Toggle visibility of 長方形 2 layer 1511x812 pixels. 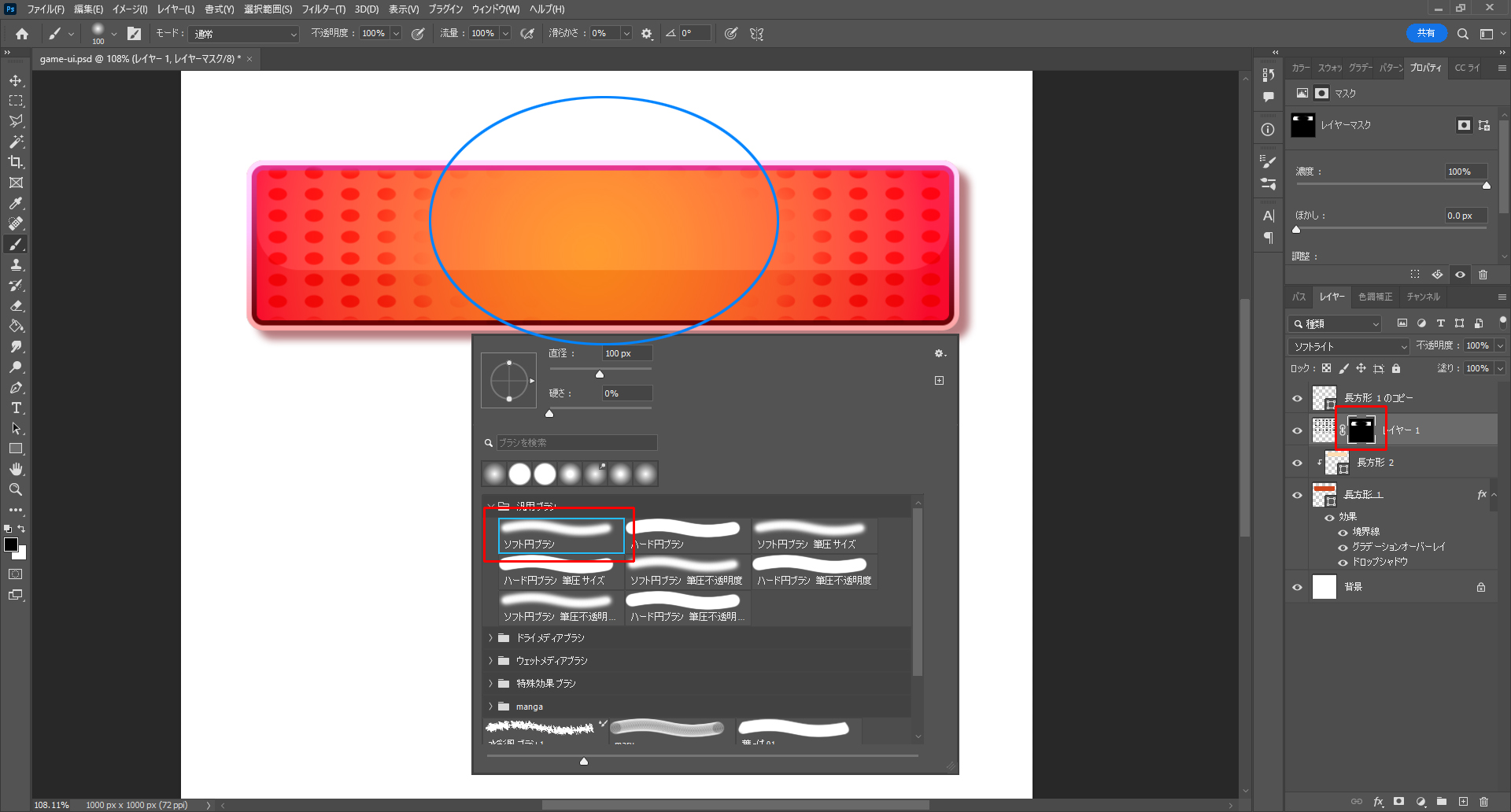point(1297,463)
